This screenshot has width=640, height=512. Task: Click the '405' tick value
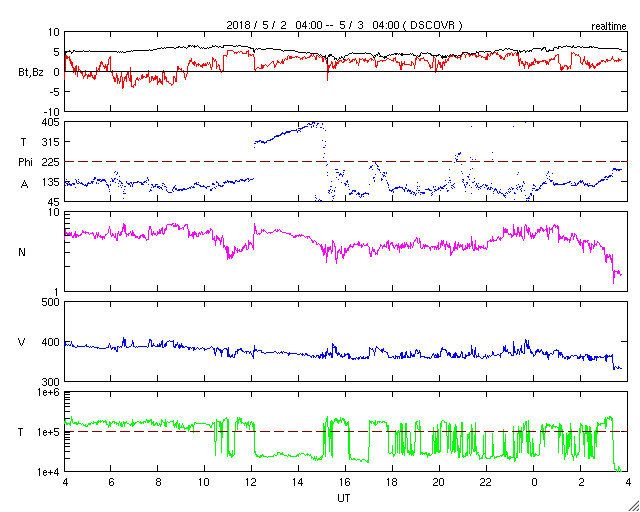(x=52, y=122)
